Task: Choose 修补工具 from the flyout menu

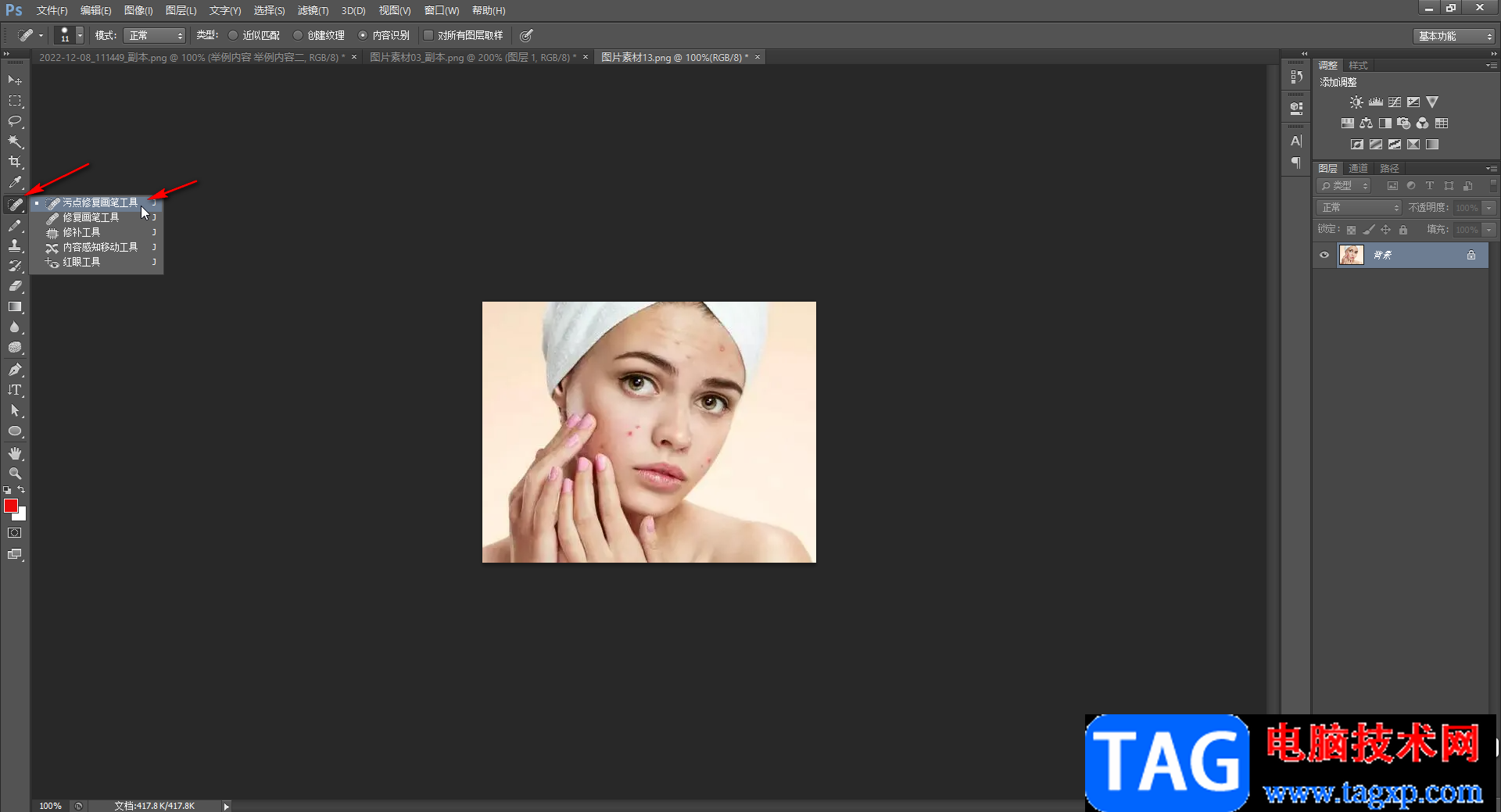Action: [81, 232]
